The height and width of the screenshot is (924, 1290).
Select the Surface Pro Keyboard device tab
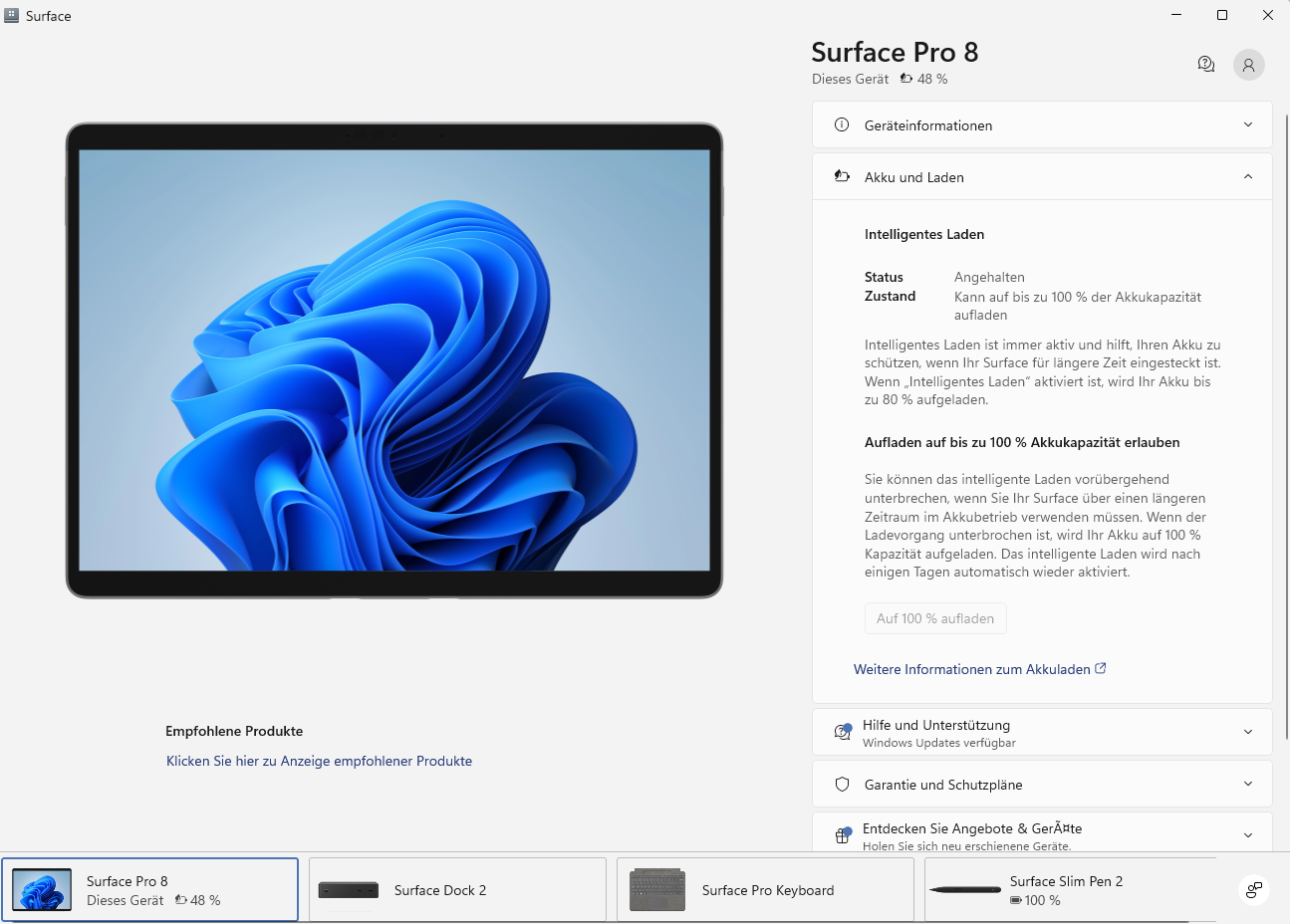(x=765, y=890)
